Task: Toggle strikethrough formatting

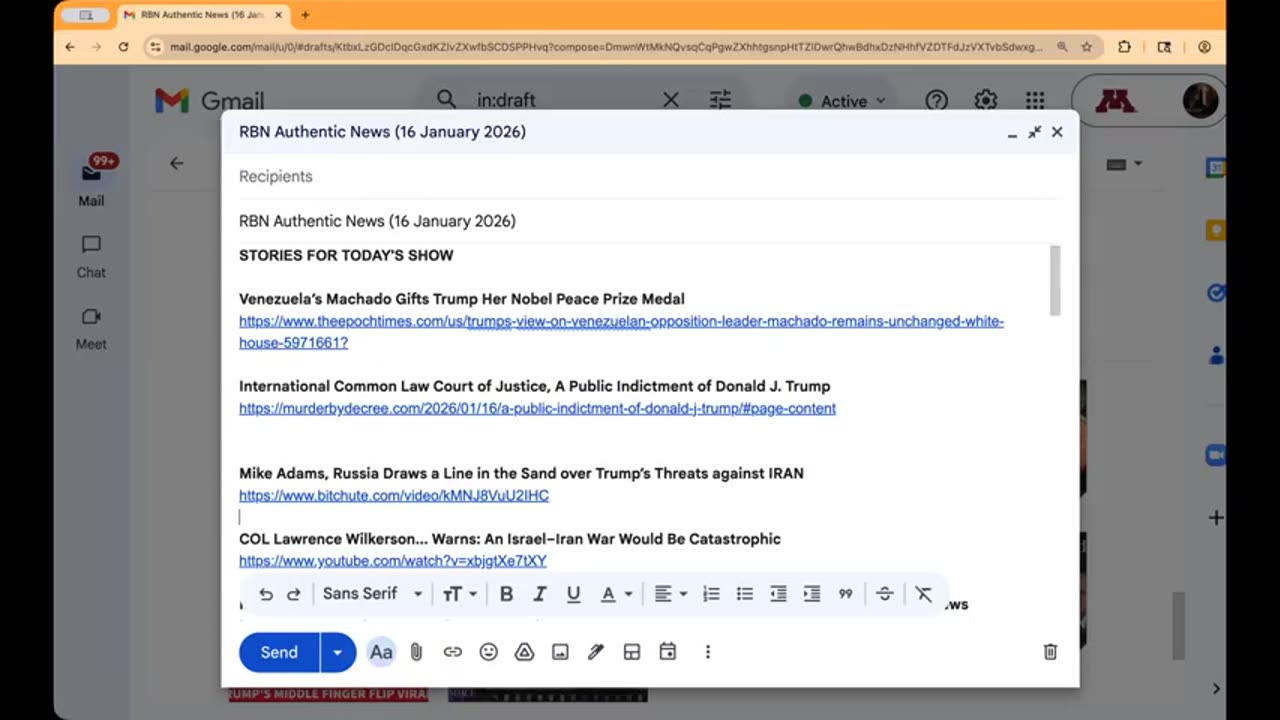Action: pos(884,594)
